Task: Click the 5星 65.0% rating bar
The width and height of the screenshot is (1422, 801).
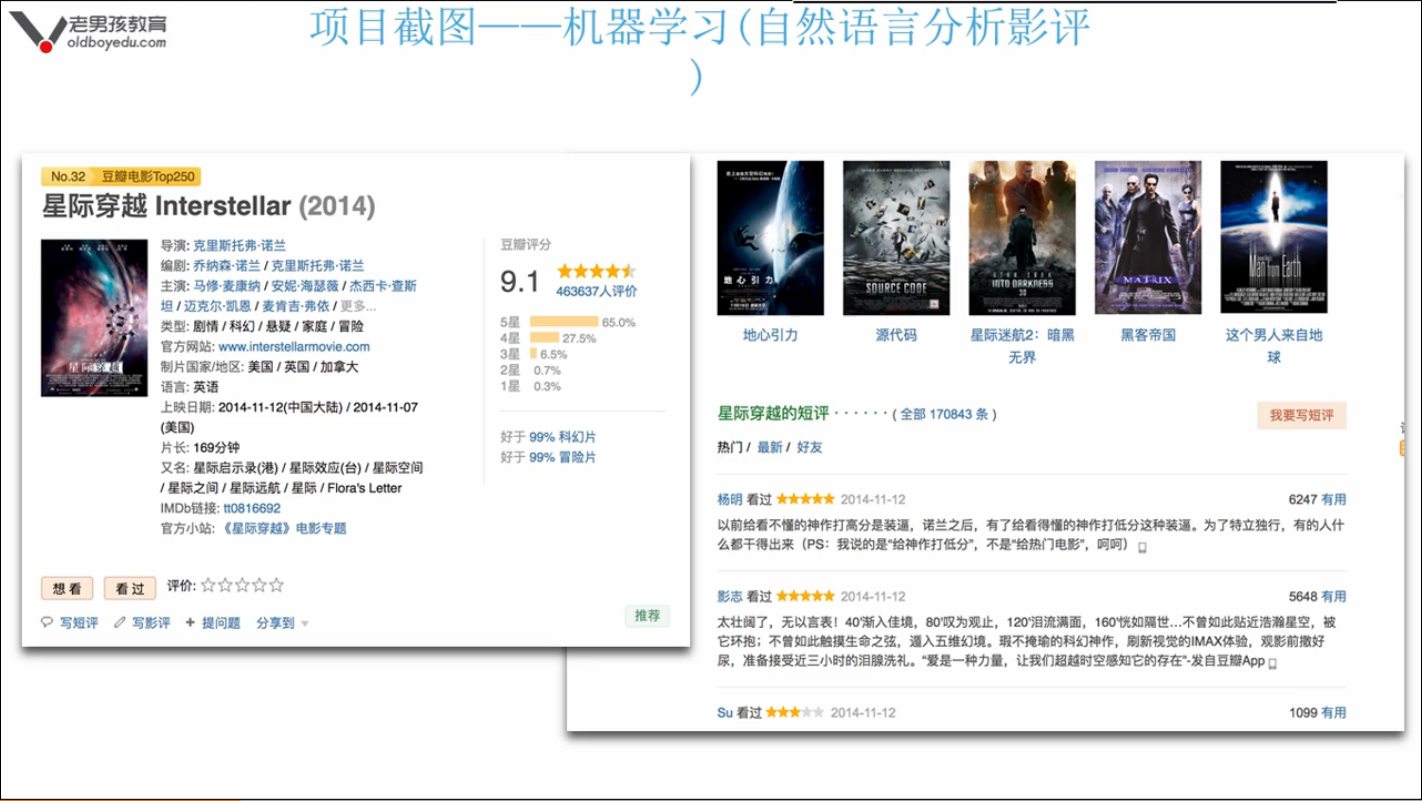Action: tap(564, 322)
